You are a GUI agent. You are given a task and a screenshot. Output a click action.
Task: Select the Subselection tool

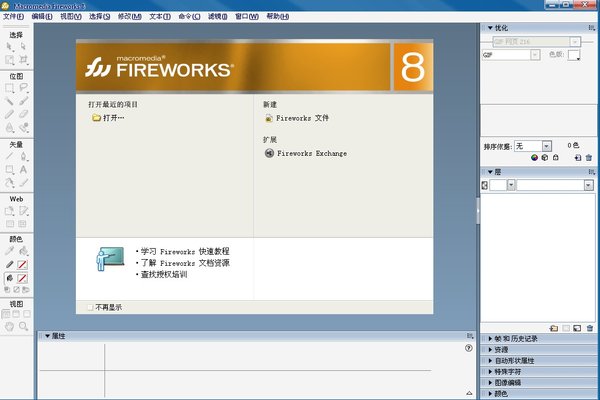pos(23,47)
